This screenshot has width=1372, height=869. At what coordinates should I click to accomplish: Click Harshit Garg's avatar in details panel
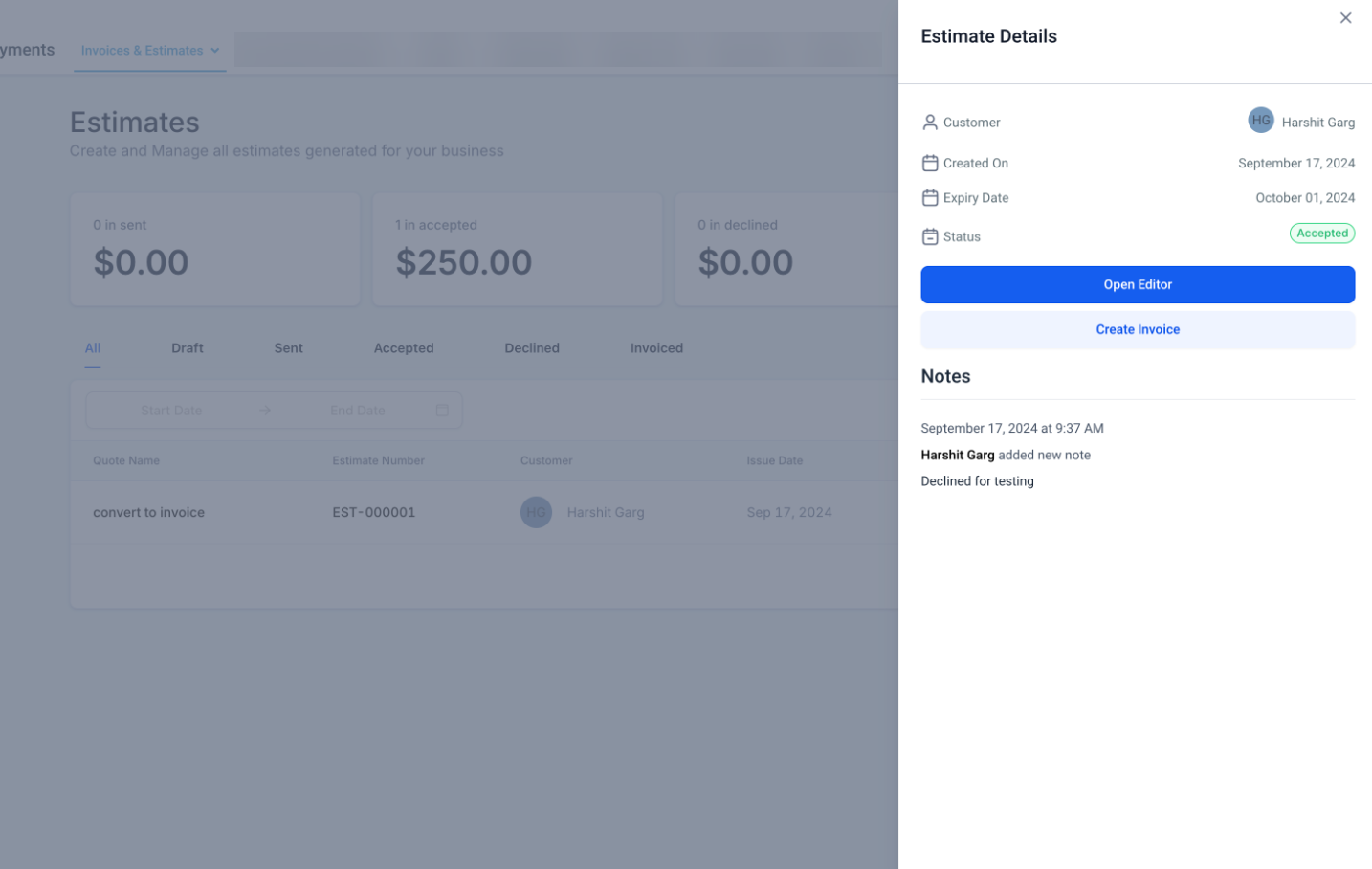click(1260, 121)
